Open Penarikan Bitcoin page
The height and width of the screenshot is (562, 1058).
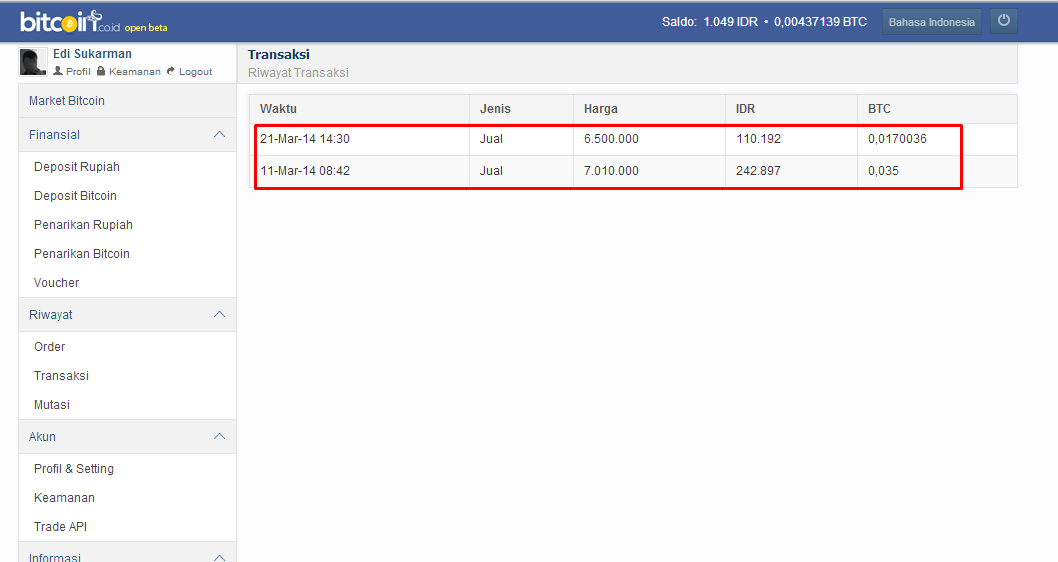point(82,254)
